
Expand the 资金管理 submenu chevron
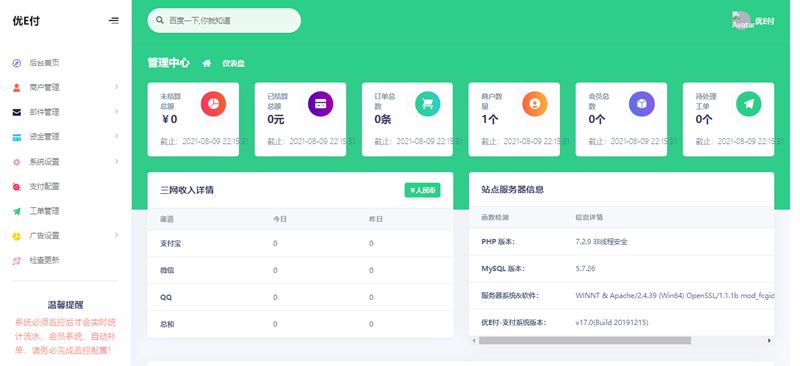(116, 136)
